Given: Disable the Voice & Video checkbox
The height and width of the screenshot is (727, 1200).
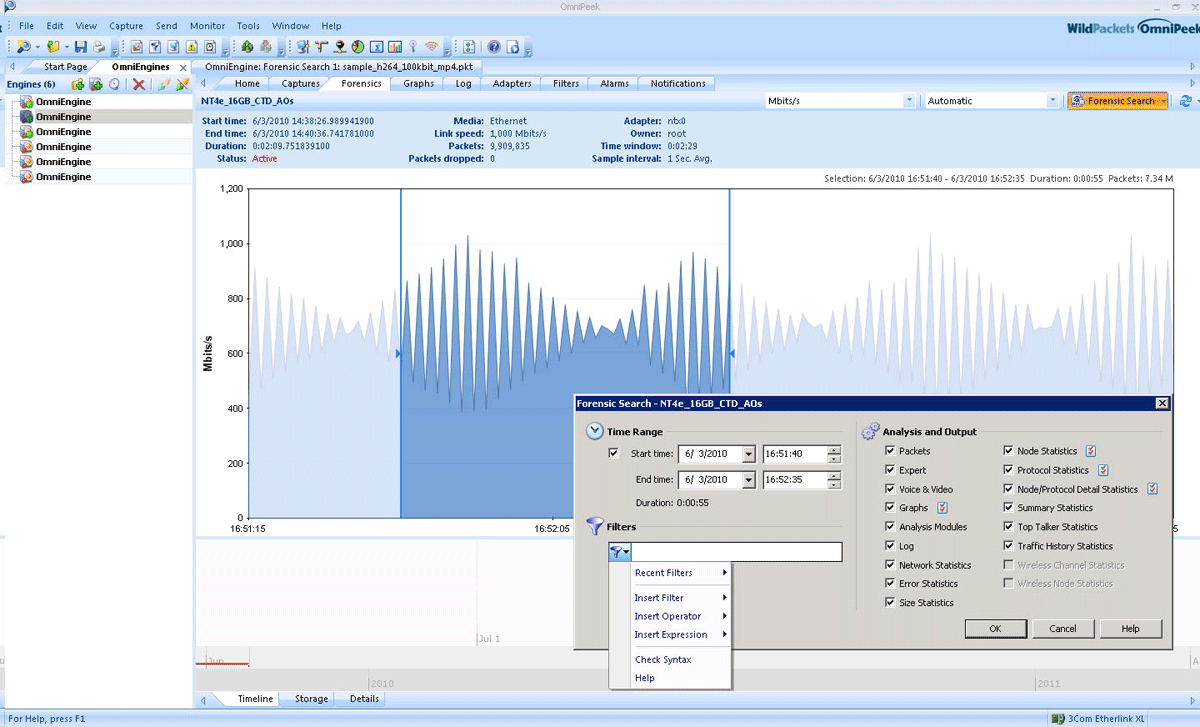Looking at the screenshot, I should 890,489.
